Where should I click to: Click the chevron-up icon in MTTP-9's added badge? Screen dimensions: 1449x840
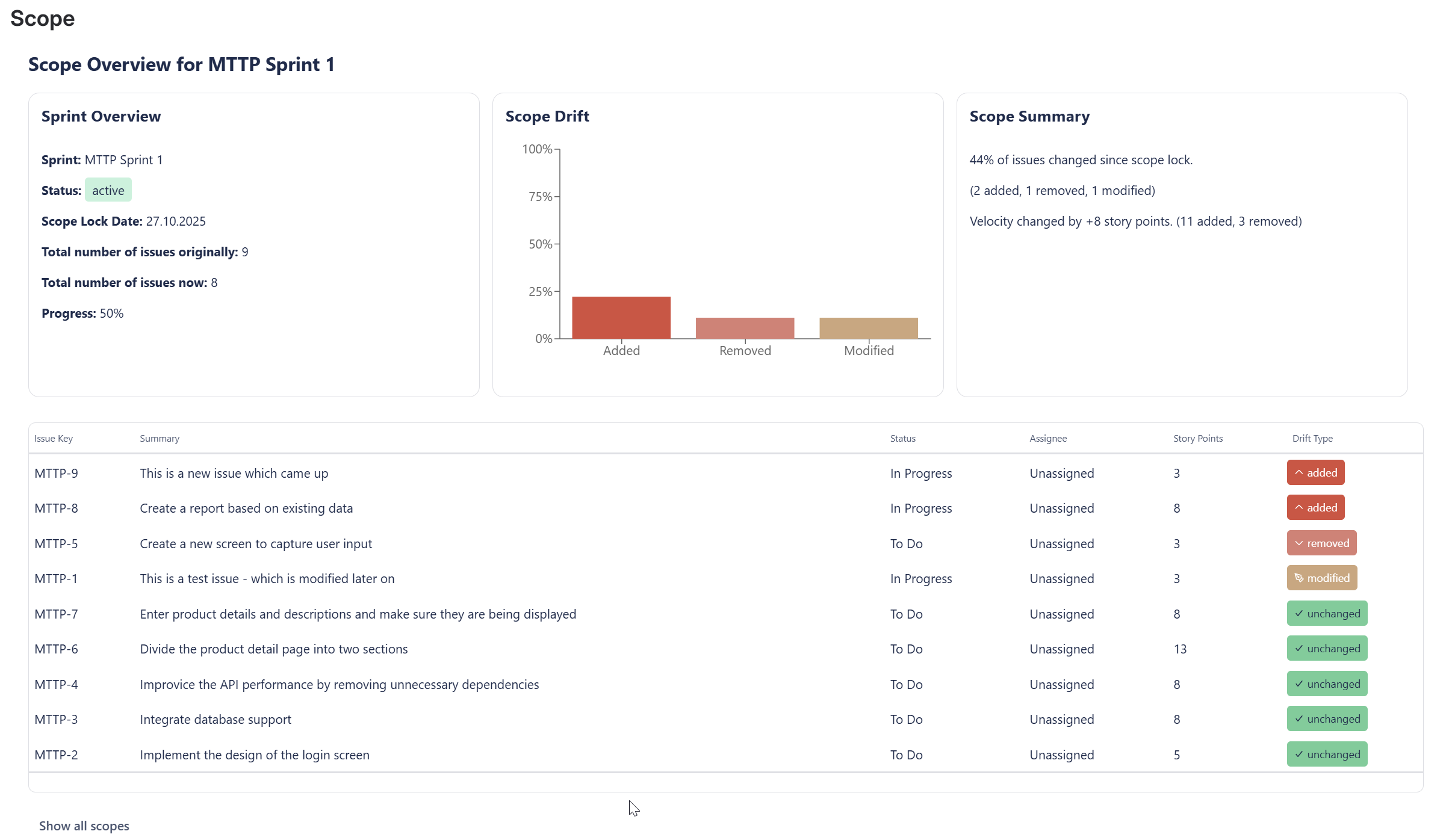pos(1299,472)
